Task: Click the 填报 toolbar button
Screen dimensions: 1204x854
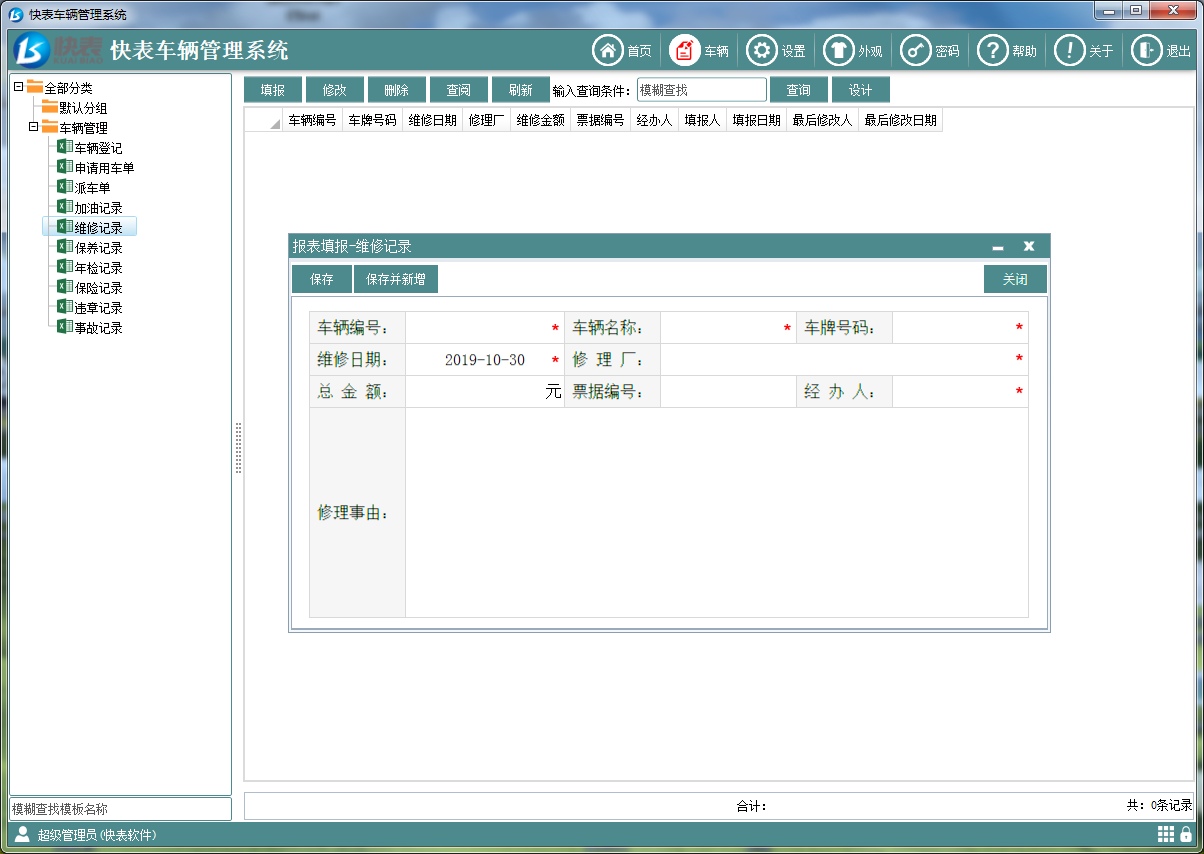Action: [x=273, y=90]
